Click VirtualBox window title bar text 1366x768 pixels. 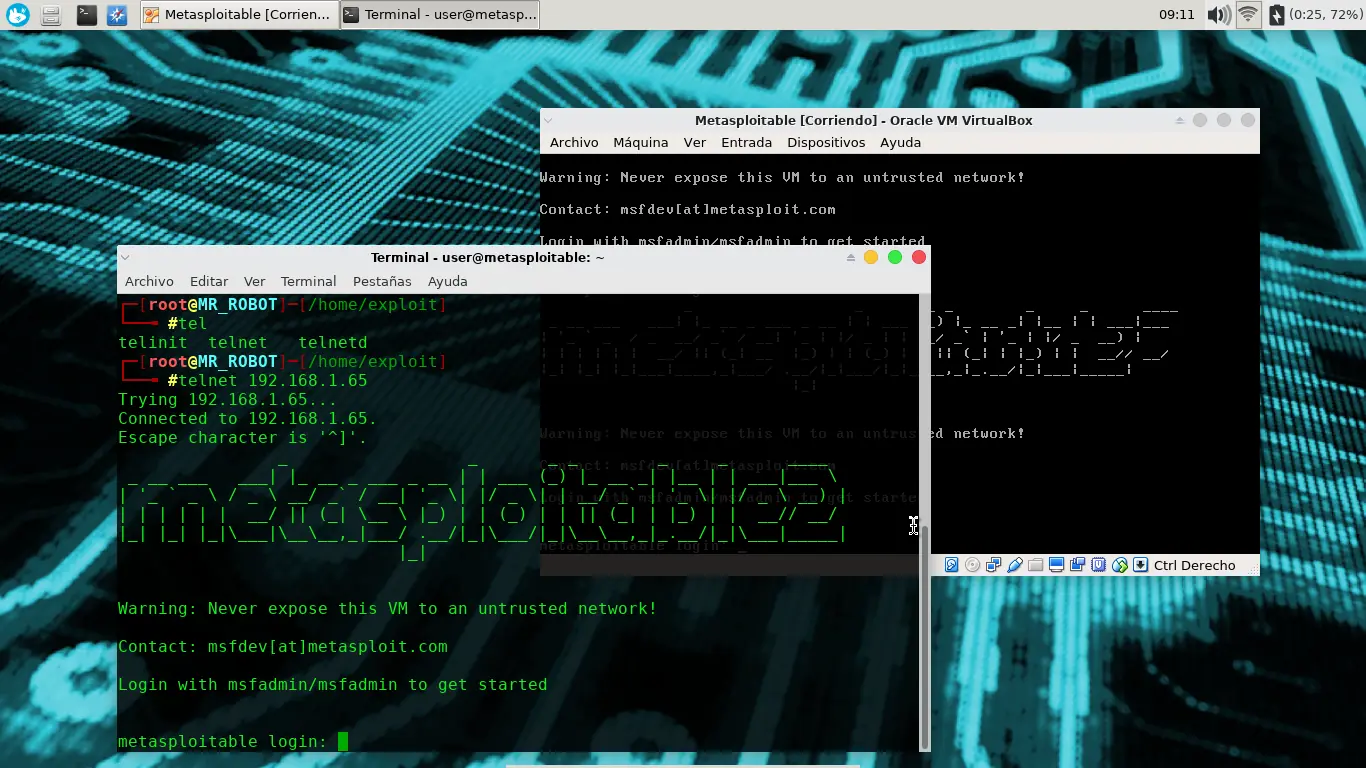864,120
